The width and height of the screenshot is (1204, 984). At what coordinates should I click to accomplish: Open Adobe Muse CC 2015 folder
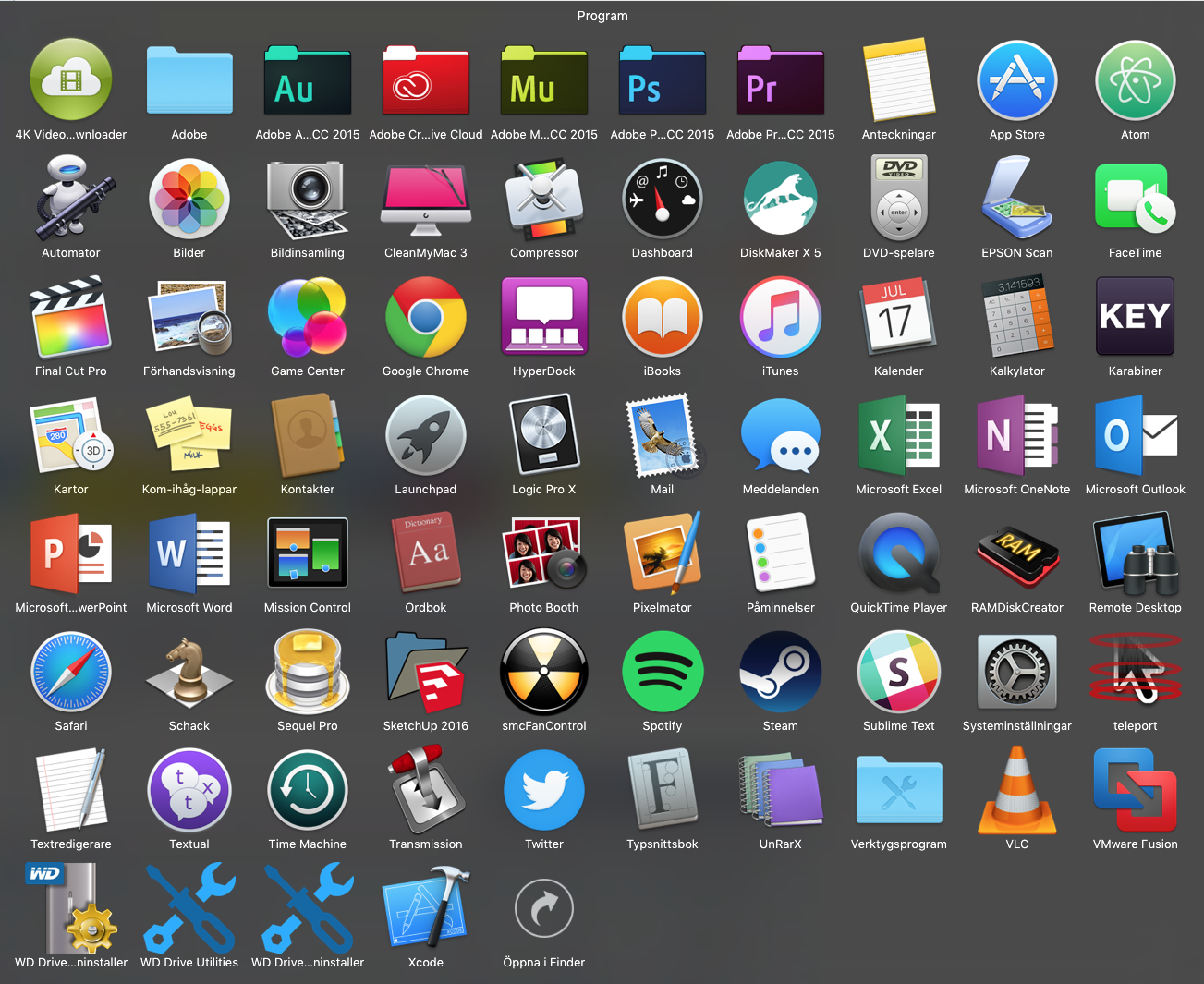pos(544,79)
